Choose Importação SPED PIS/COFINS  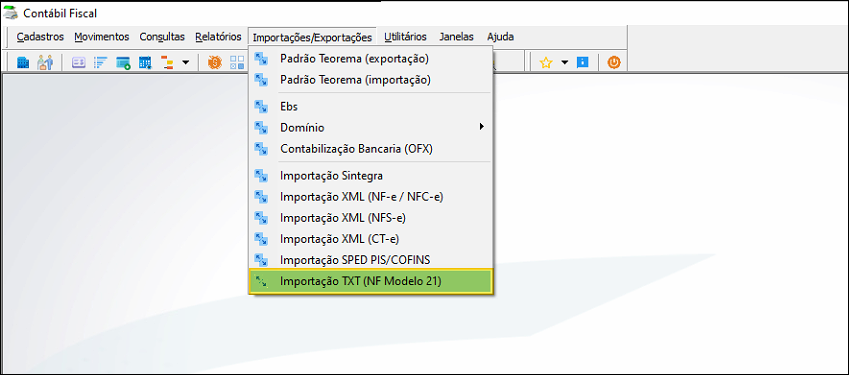point(371,260)
